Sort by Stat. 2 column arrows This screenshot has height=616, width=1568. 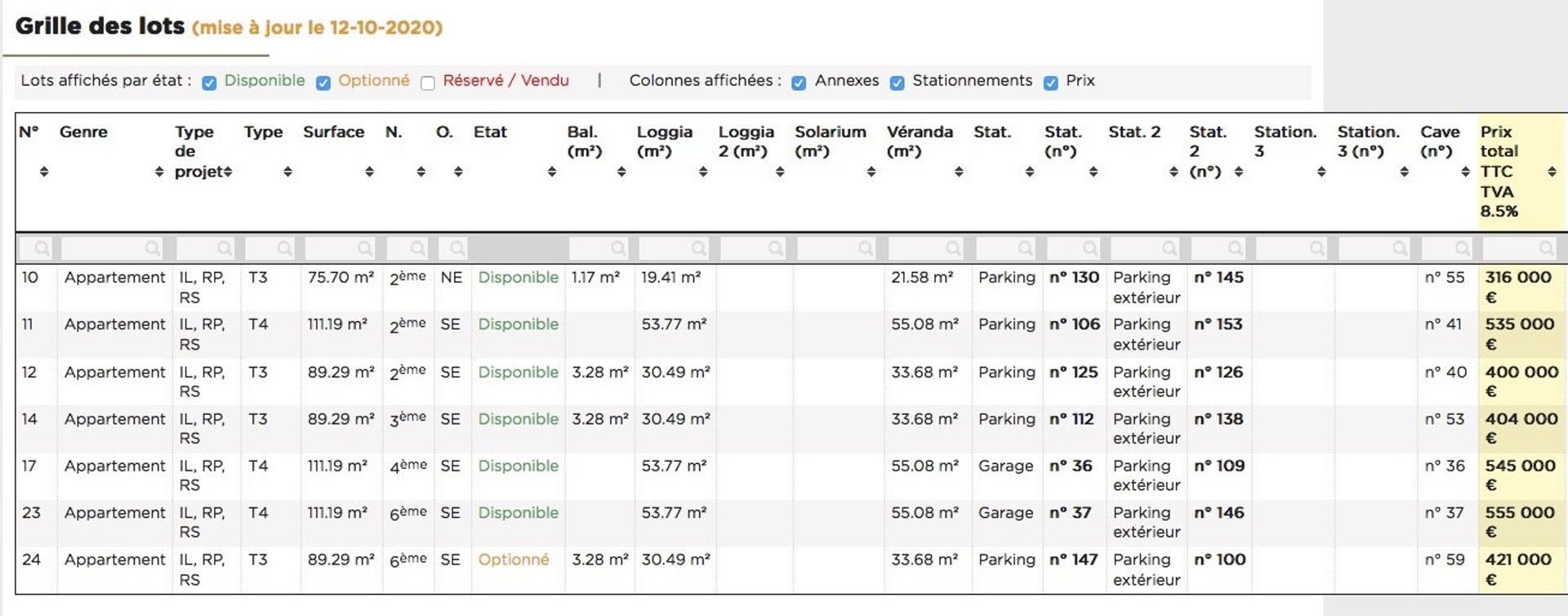[1174, 172]
